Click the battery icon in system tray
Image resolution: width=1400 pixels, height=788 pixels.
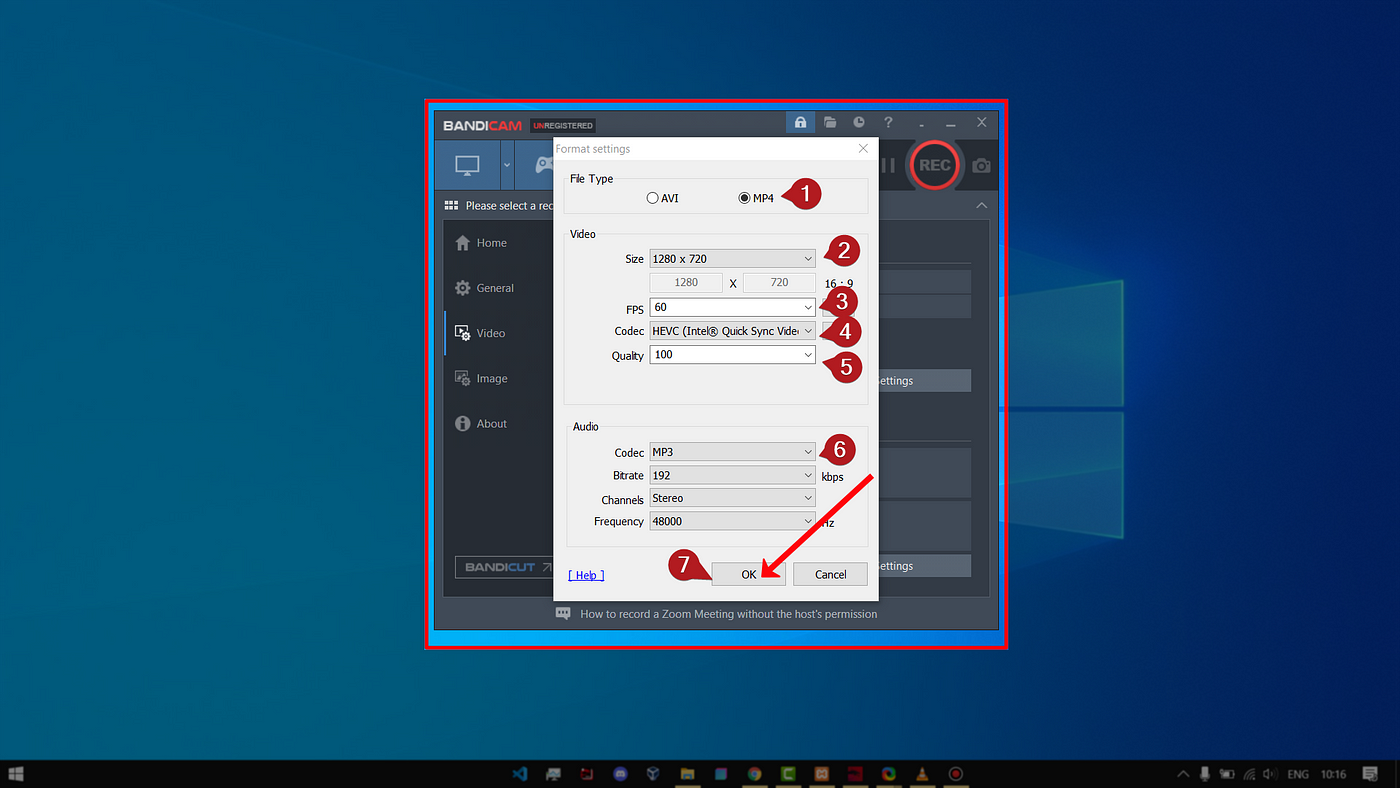1227,774
